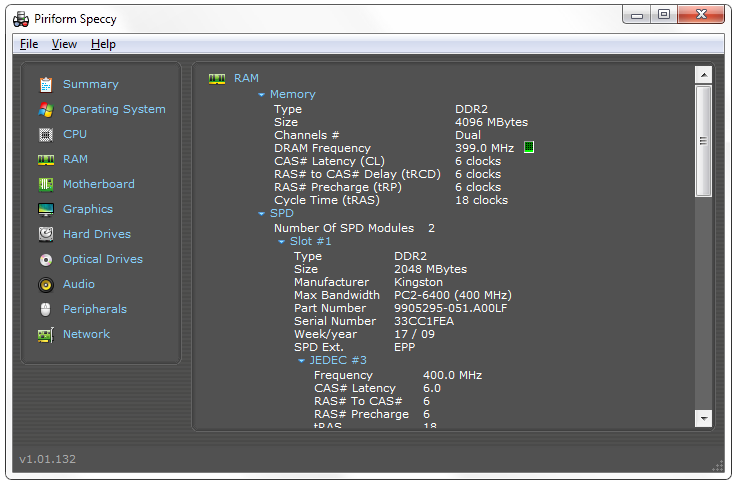Click the EPP SPD Ext. value
Image resolution: width=733 pixels, height=483 pixels.
404,347
